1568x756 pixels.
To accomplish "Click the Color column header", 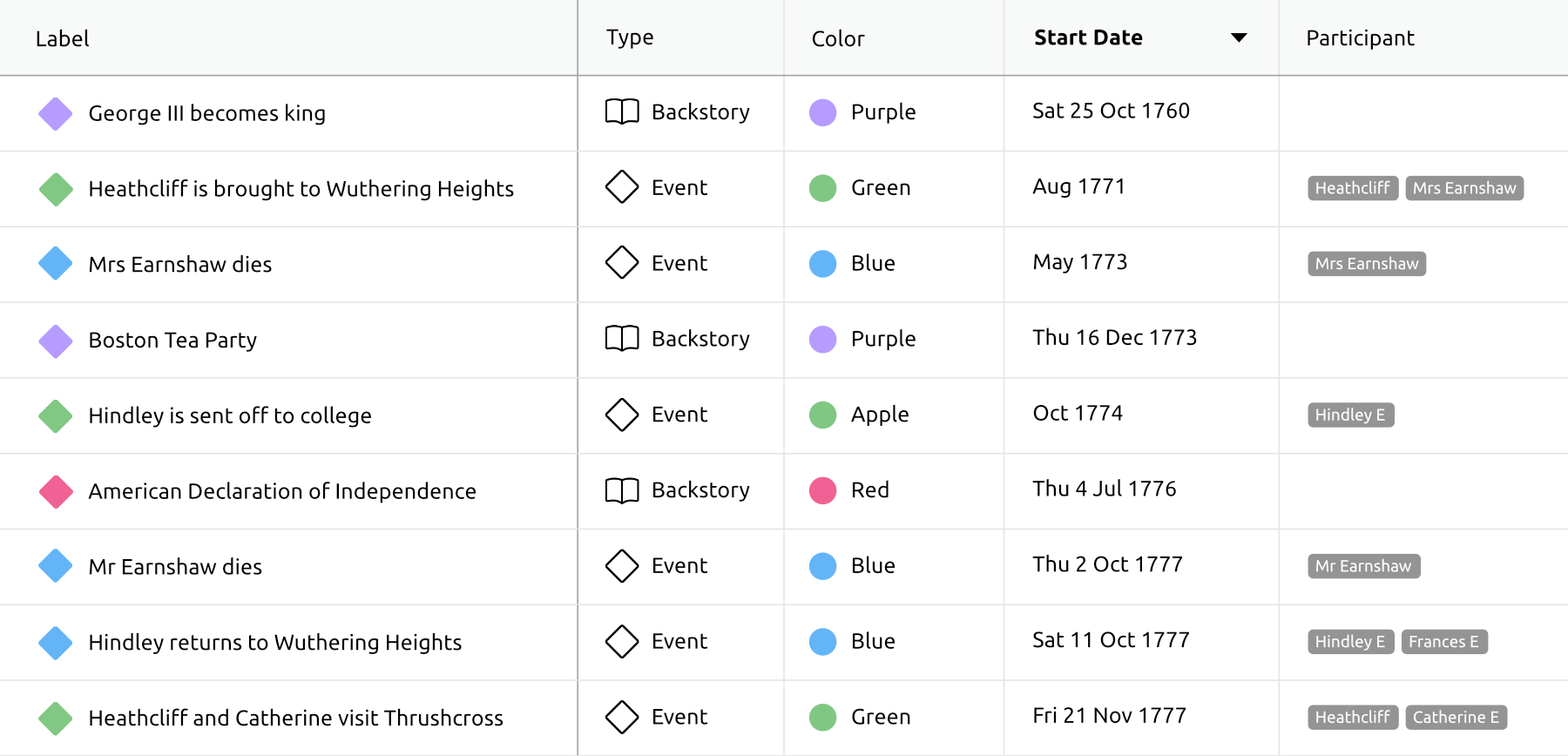I will point(837,39).
